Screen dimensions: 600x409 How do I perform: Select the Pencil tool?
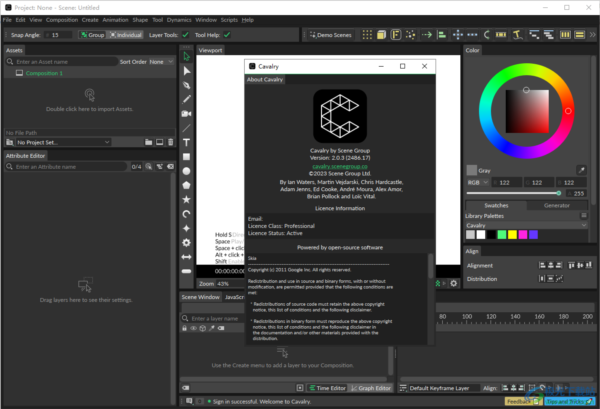click(x=186, y=99)
